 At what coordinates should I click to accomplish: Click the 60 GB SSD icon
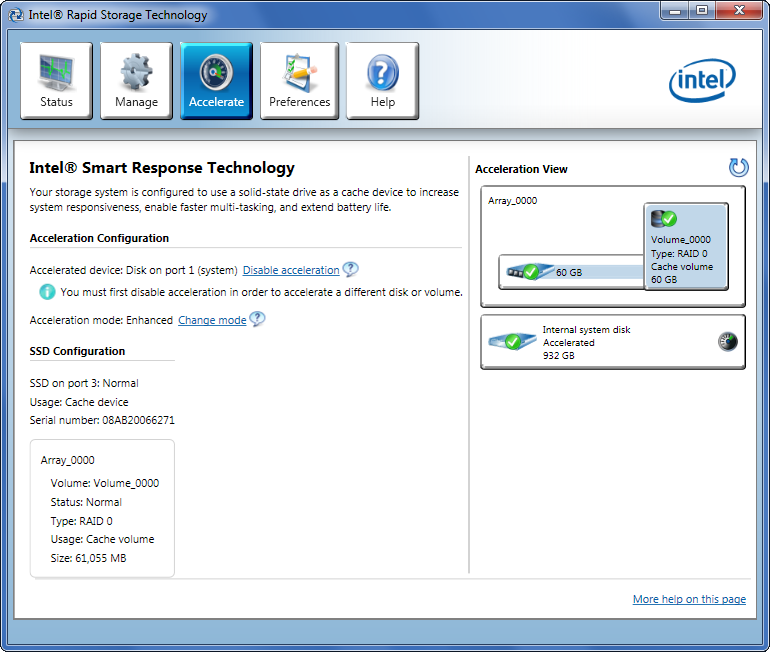click(529, 271)
